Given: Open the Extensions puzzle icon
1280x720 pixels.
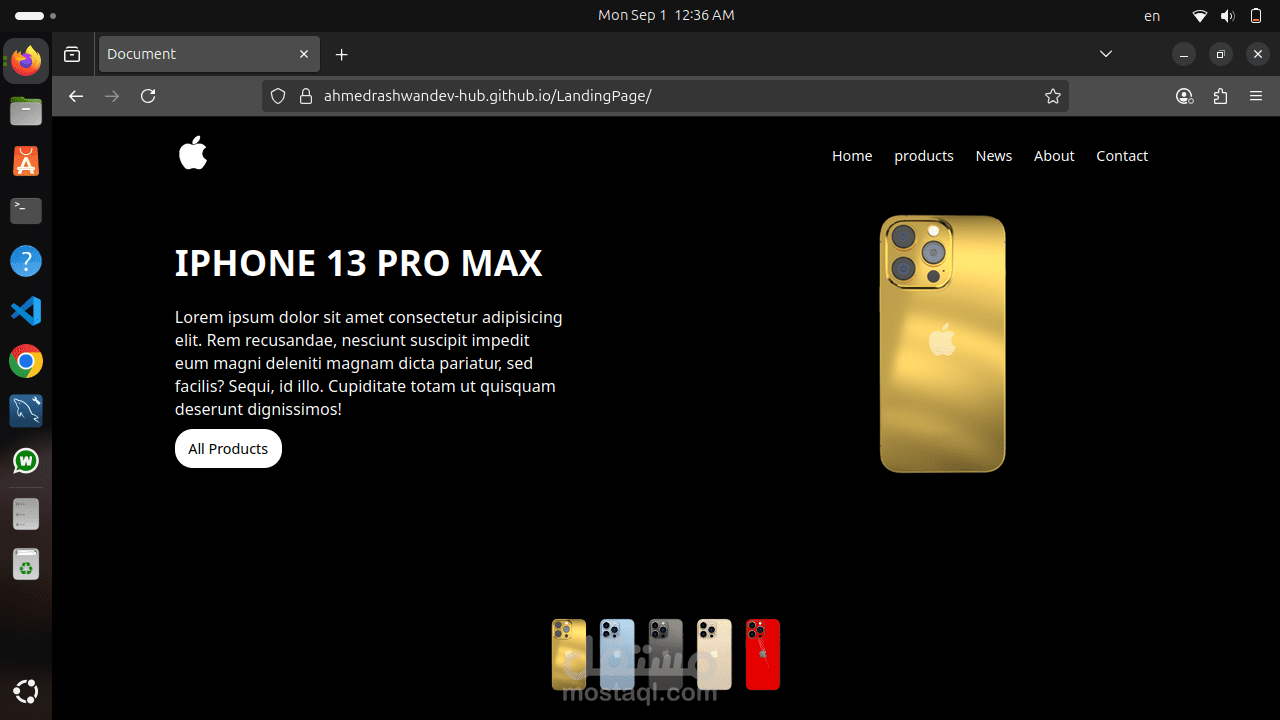Looking at the screenshot, I should (1220, 96).
